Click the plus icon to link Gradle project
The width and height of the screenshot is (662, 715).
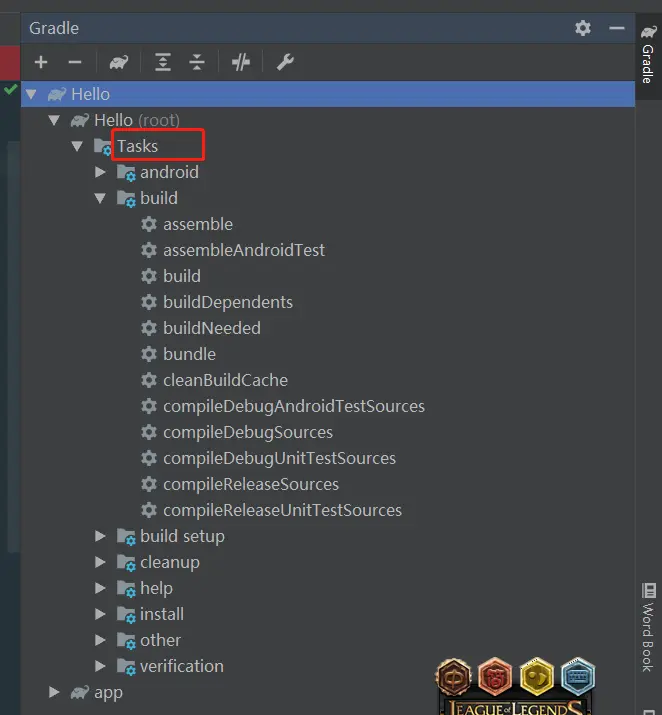[41, 62]
